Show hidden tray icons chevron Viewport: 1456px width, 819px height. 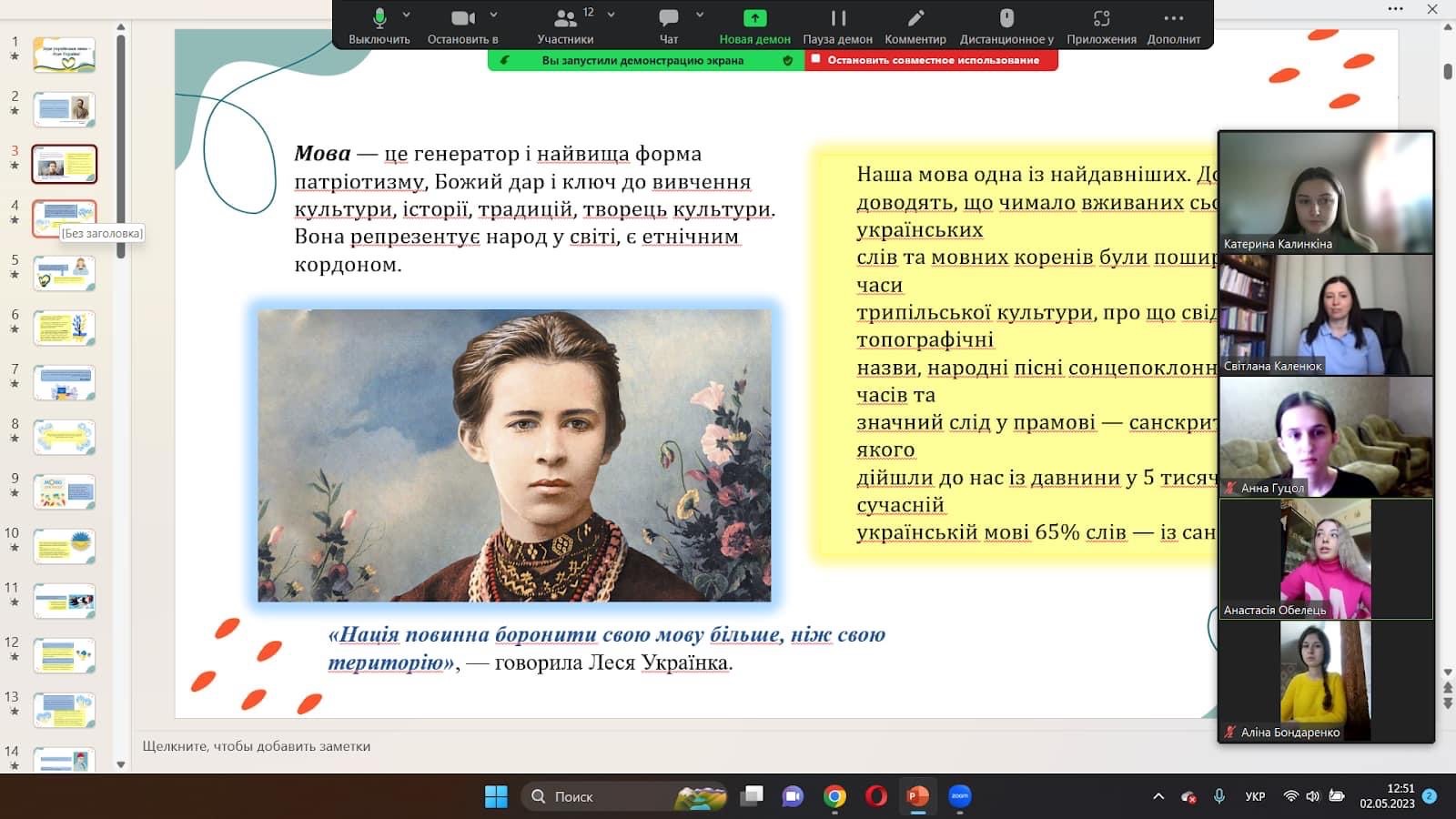1158,796
